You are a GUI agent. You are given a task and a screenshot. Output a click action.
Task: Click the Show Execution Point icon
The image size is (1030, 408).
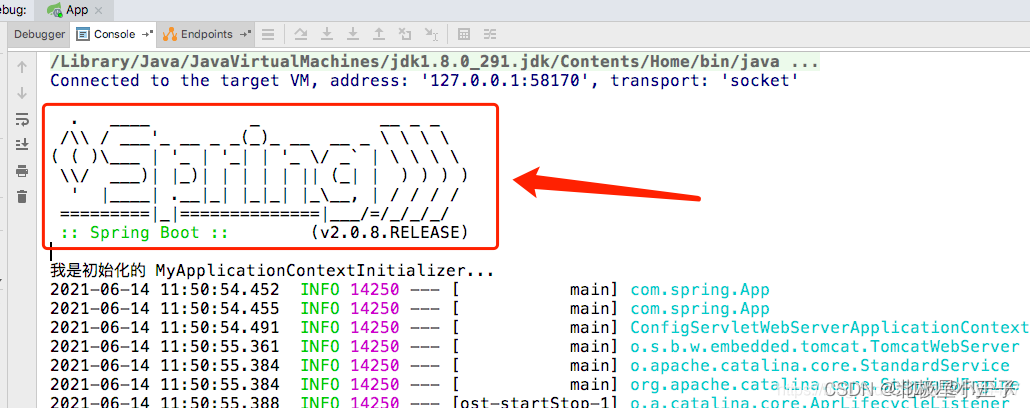point(268,34)
